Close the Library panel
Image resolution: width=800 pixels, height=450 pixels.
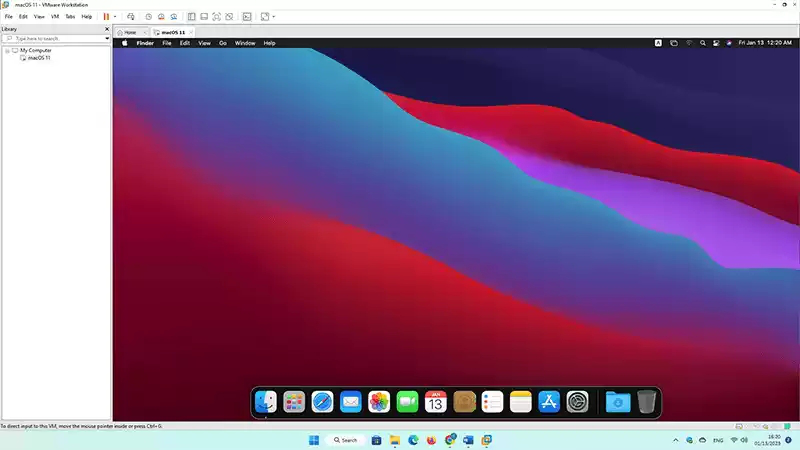(107, 29)
